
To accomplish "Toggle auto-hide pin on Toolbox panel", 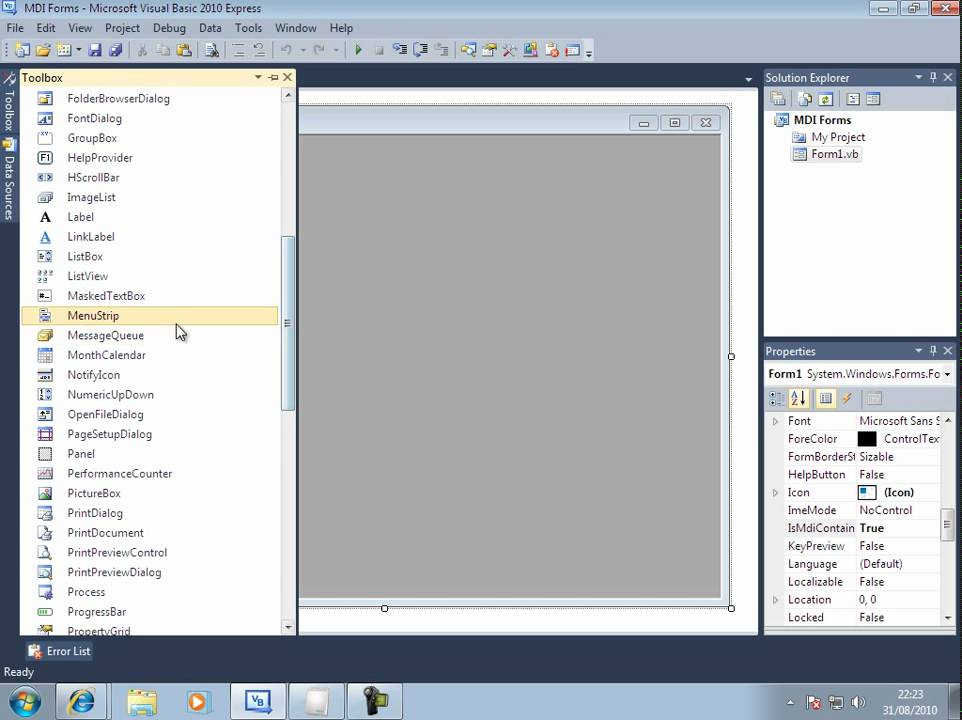I will (x=274, y=77).
